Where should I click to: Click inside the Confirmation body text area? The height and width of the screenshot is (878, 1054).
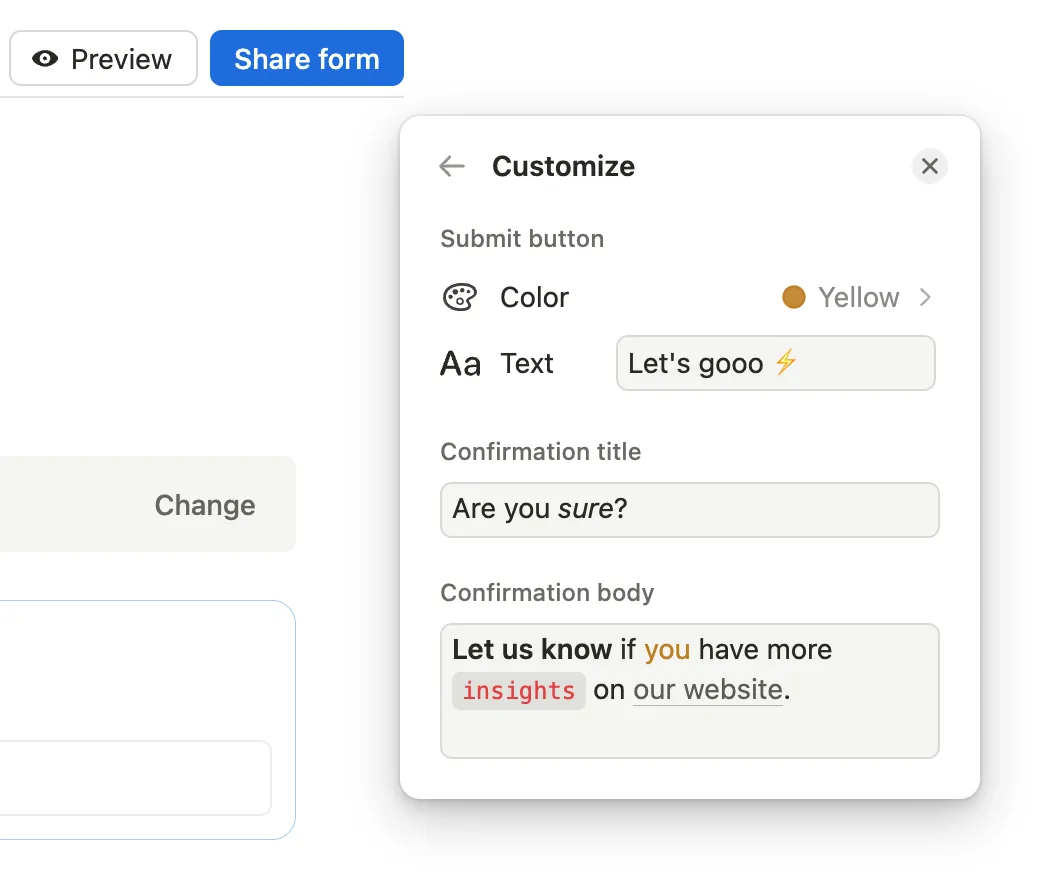pos(690,732)
